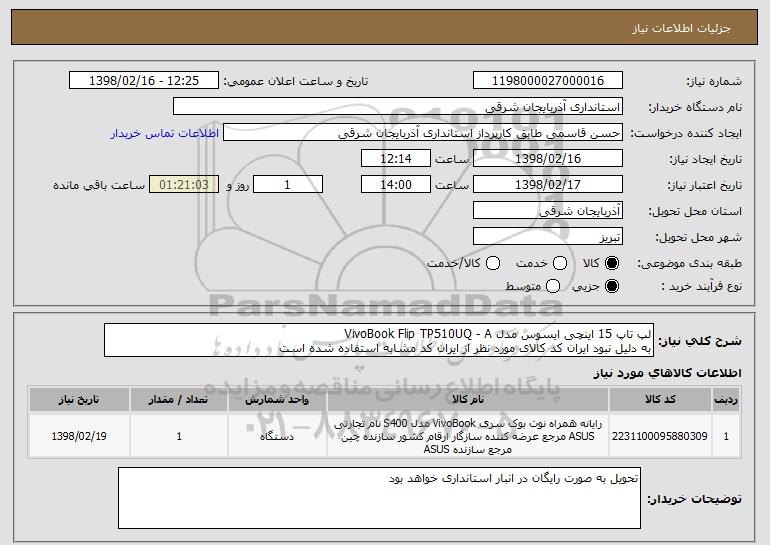Click the تعداد / مقدار column header
This screenshot has height=545, width=770.
179,400
